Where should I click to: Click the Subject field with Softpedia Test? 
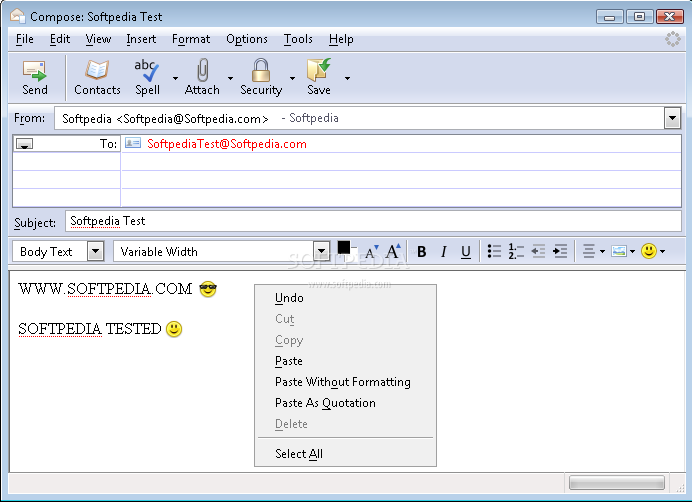point(373,221)
